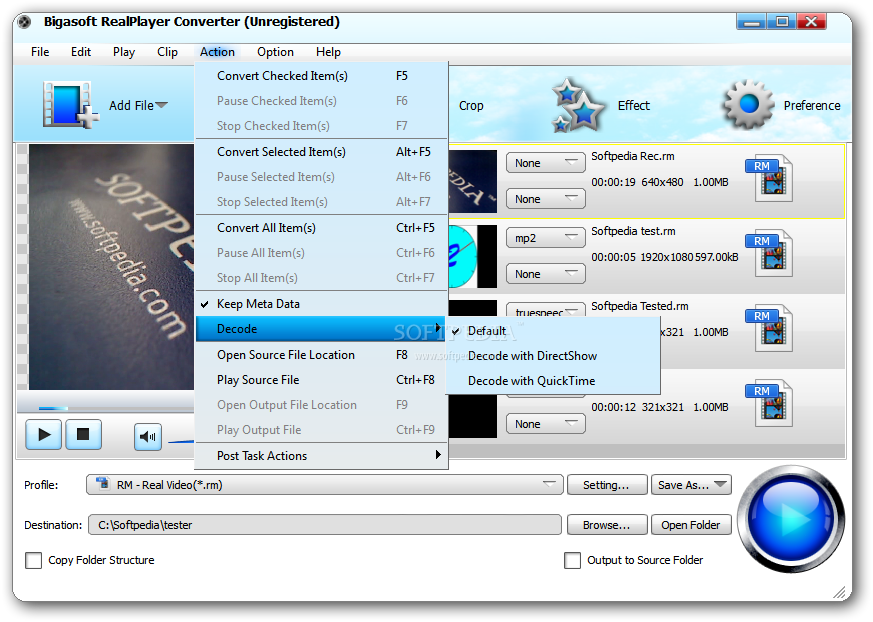Viewport: 873px width, 622px height.
Task: Click the Crop toolbar button
Action: 471,106
